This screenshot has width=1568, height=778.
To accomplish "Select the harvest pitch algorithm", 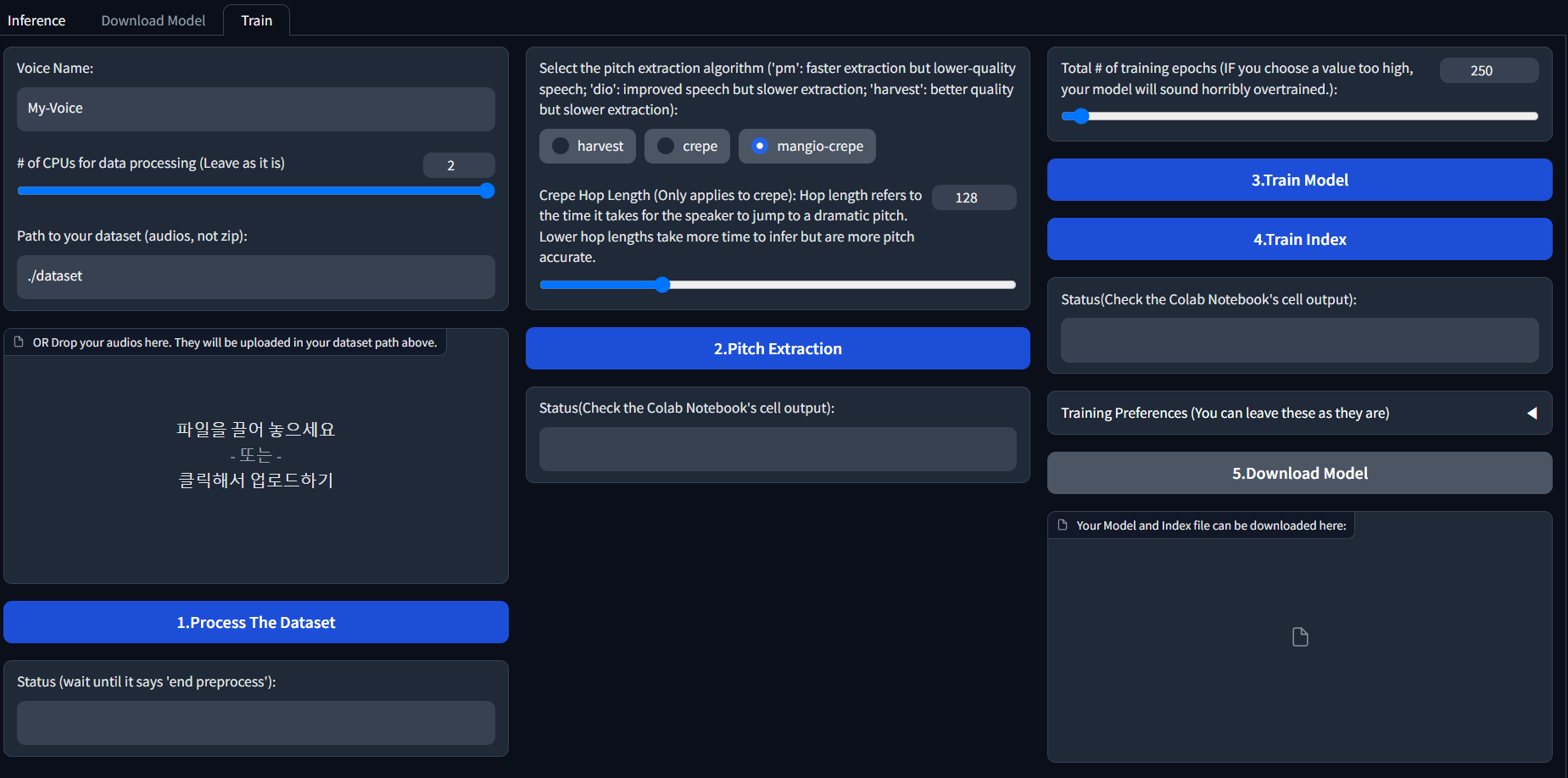I will click(x=588, y=147).
